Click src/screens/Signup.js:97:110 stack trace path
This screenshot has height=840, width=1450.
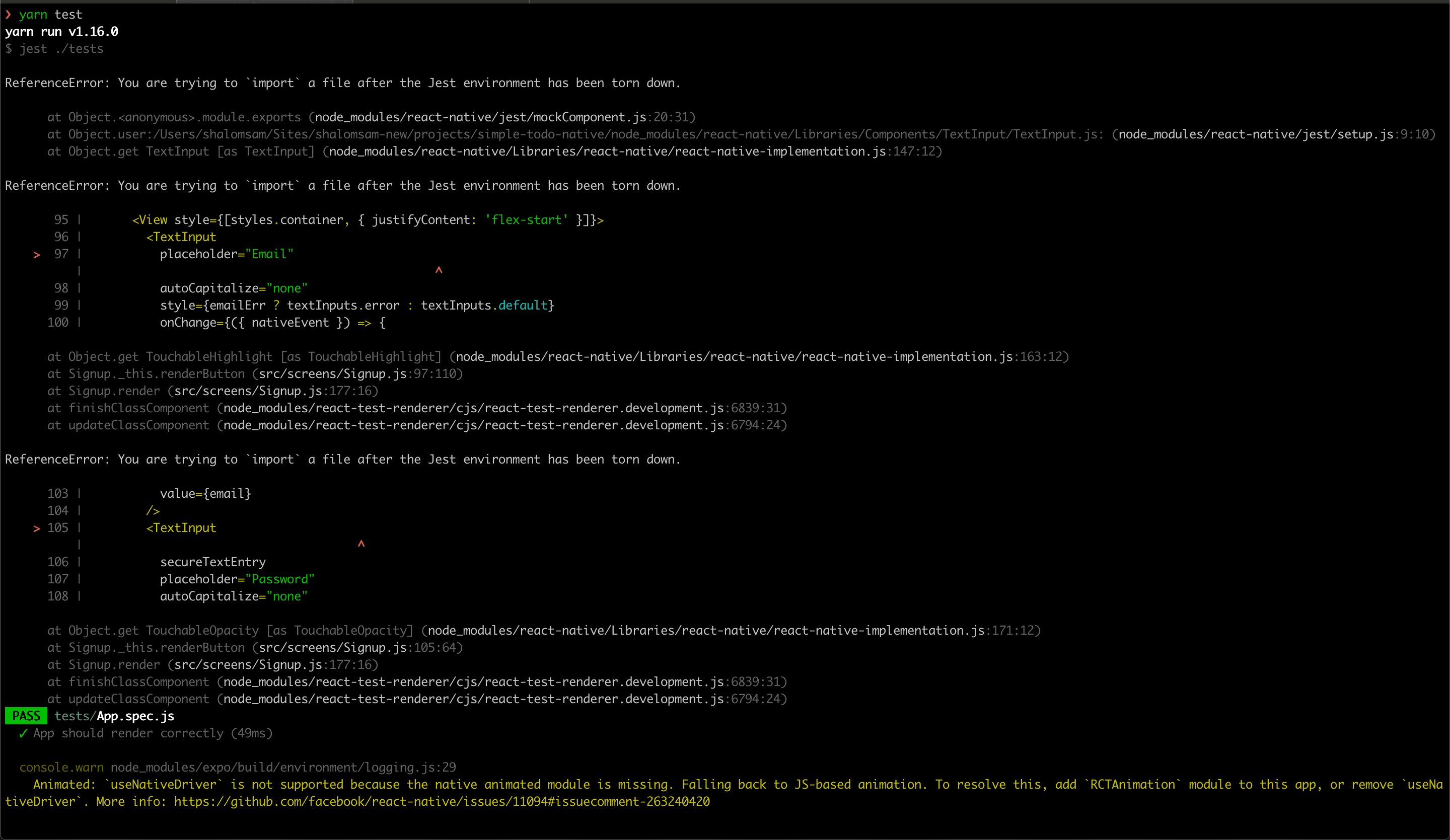tap(357, 374)
